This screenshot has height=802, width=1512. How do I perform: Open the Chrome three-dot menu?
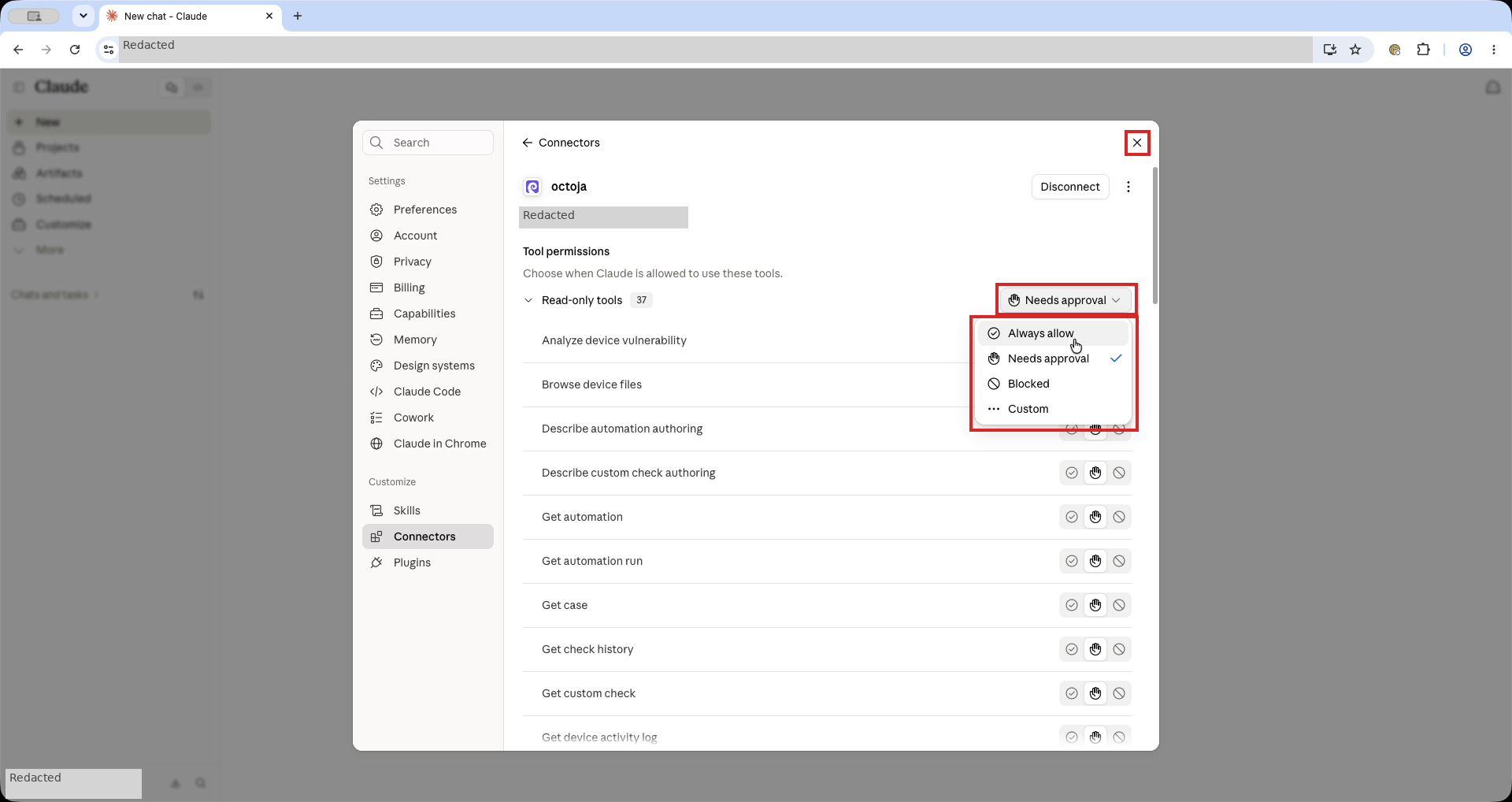pos(1494,50)
